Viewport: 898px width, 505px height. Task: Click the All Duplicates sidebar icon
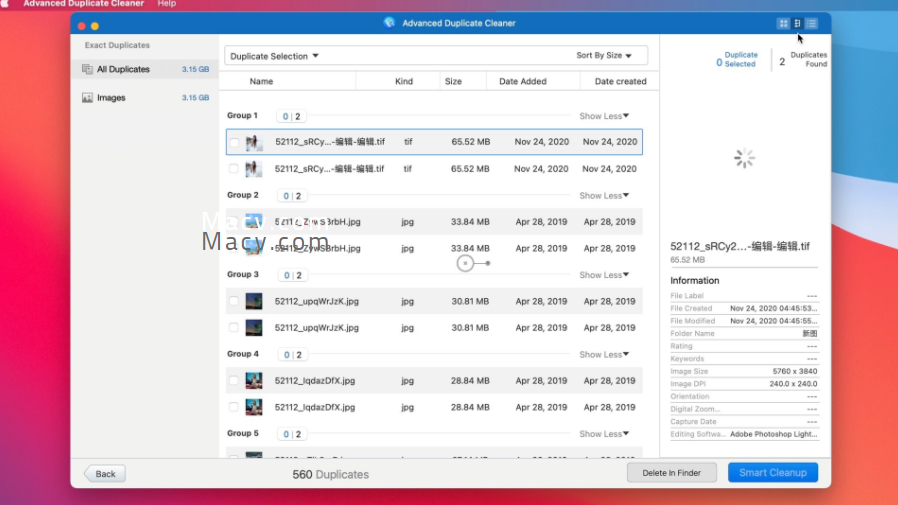[87, 69]
